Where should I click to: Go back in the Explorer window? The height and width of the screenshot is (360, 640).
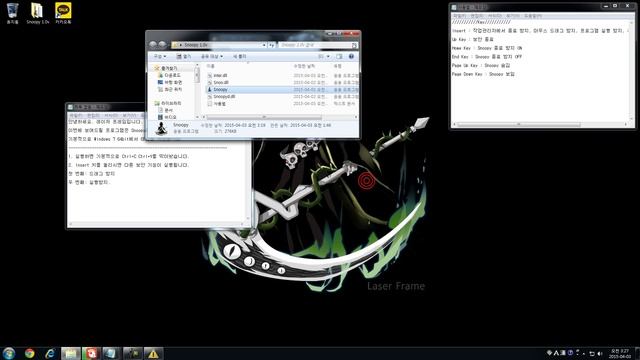pyautogui.click(x=153, y=44)
